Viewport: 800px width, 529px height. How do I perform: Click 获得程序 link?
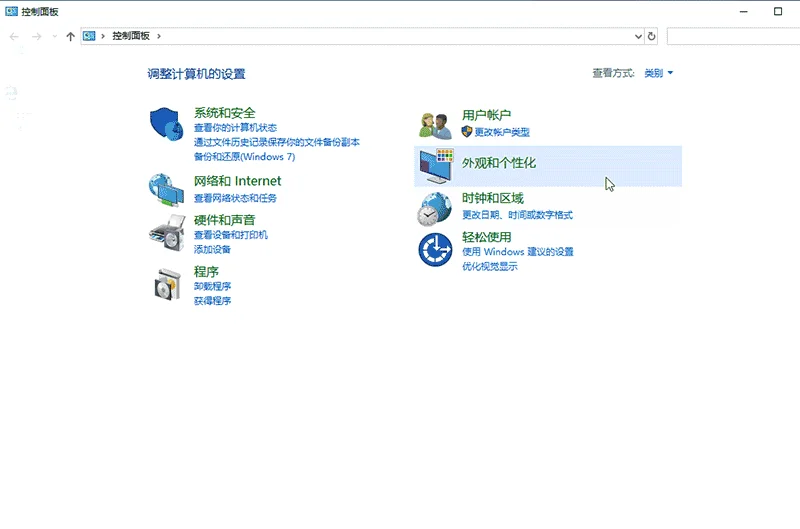[x=212, y=301]
